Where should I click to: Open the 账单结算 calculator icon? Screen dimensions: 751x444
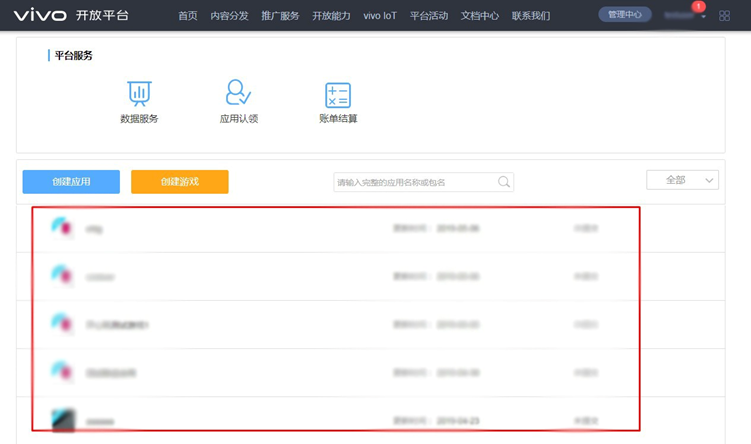338,94
